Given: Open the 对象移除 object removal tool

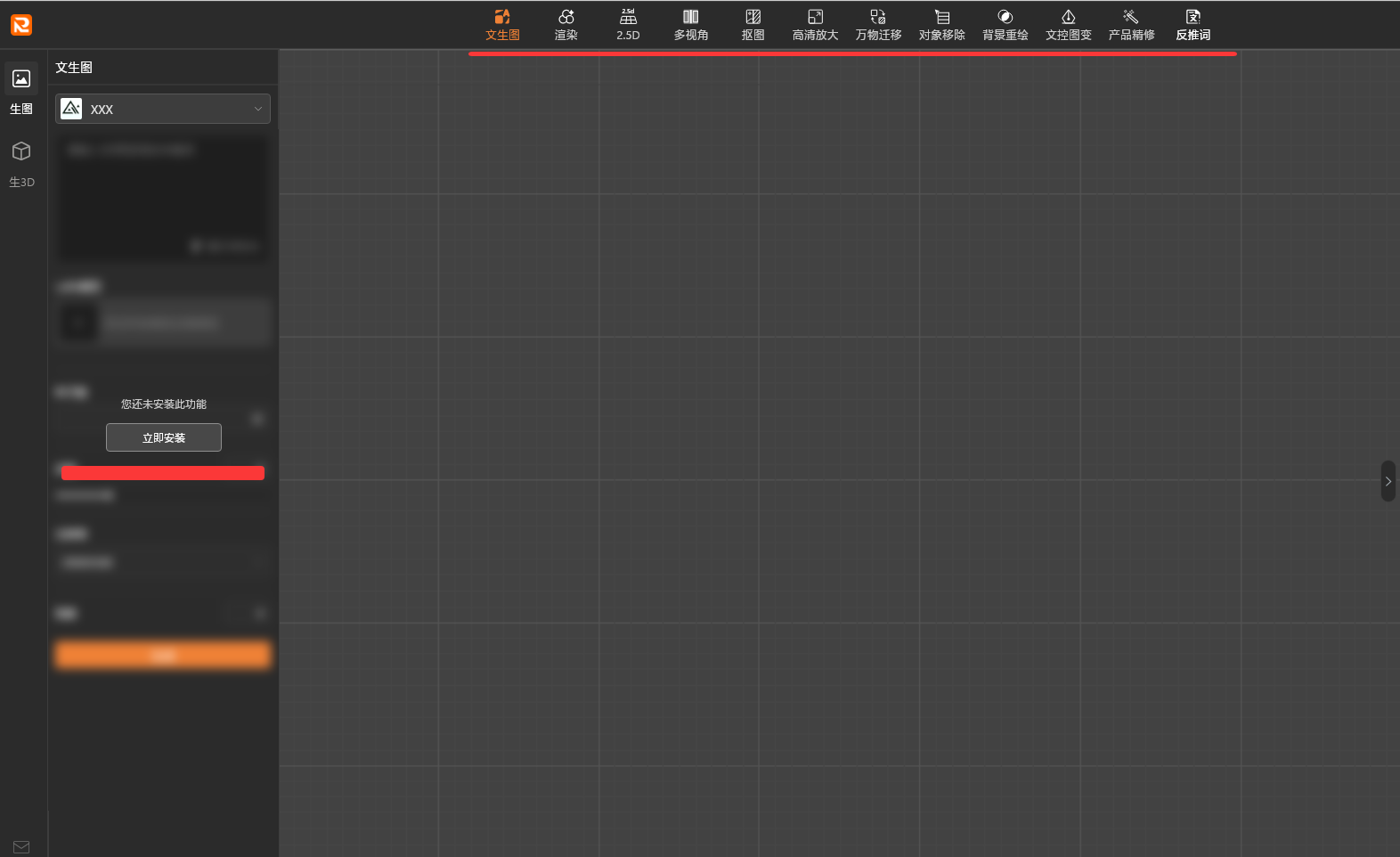Looking at the screenshot, I should 941,25.
